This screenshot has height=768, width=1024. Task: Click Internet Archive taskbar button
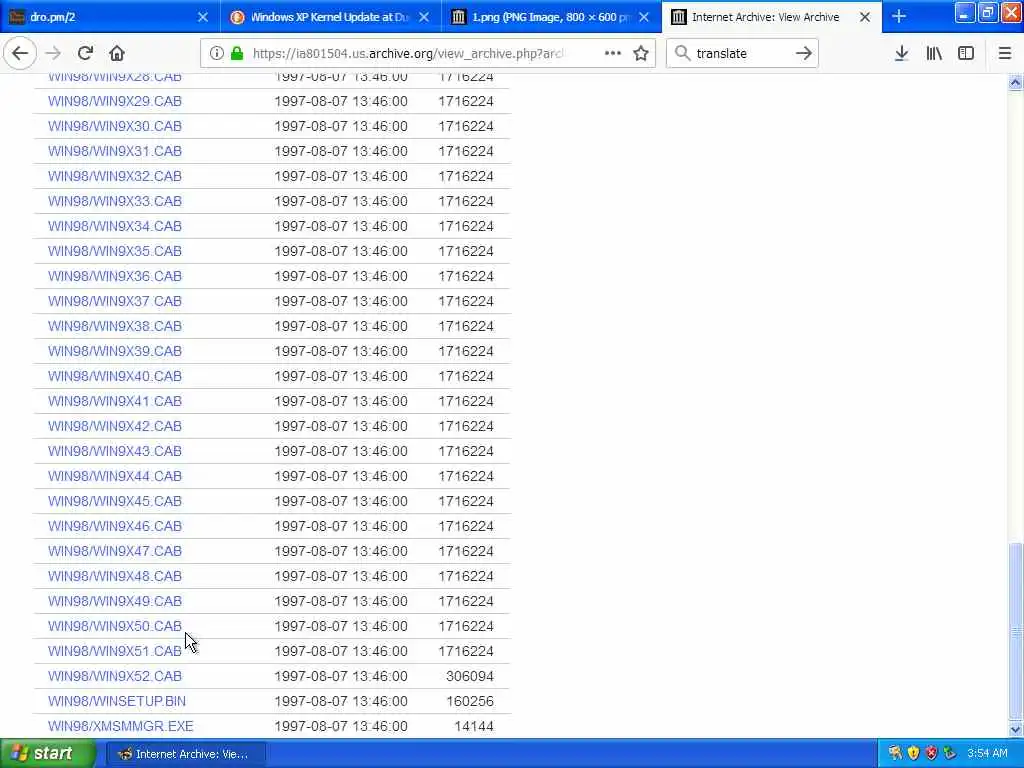coord(185,754)
